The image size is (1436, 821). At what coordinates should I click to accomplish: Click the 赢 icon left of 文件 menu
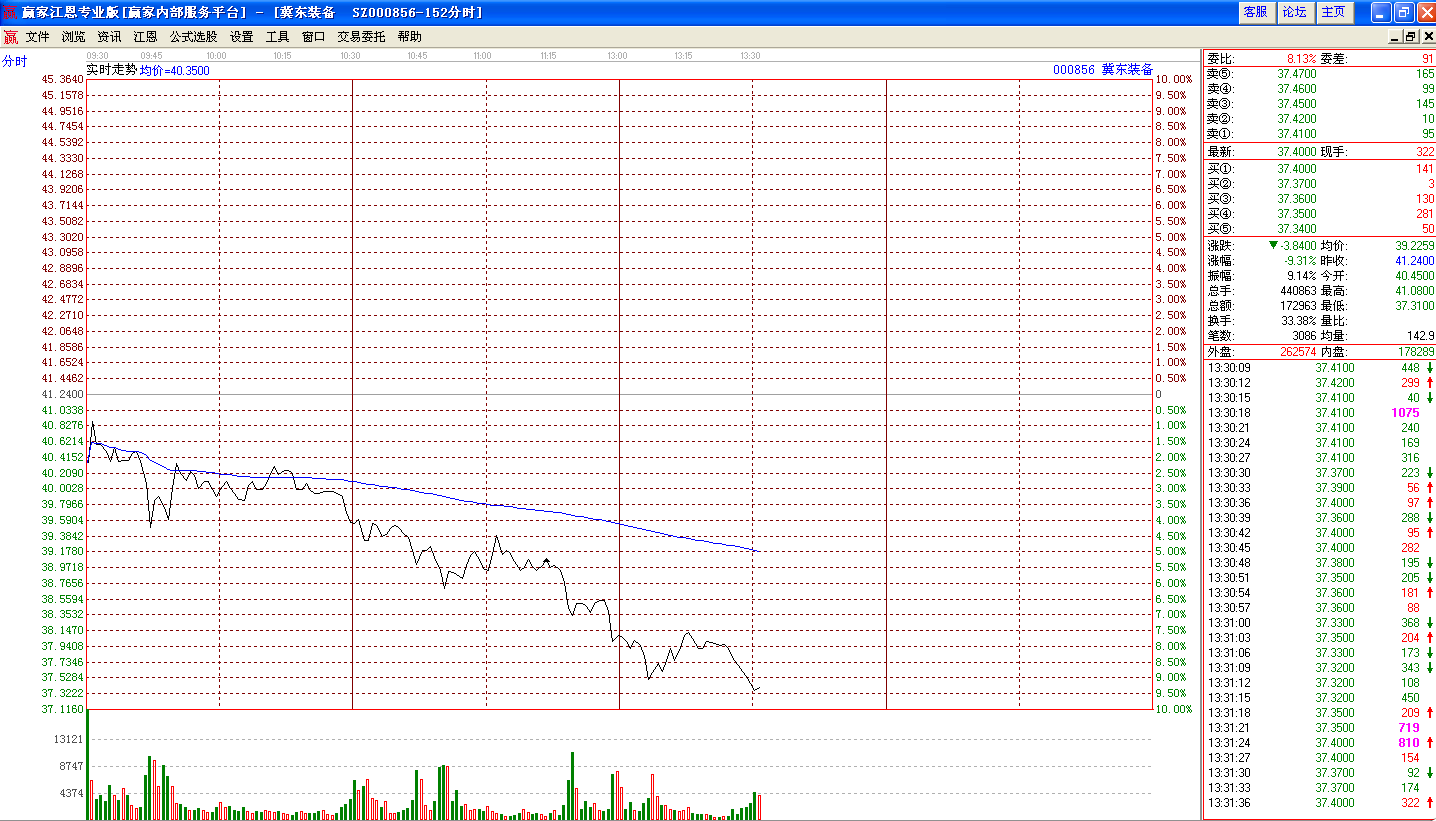pyautogui.click(x=10, y=37)
